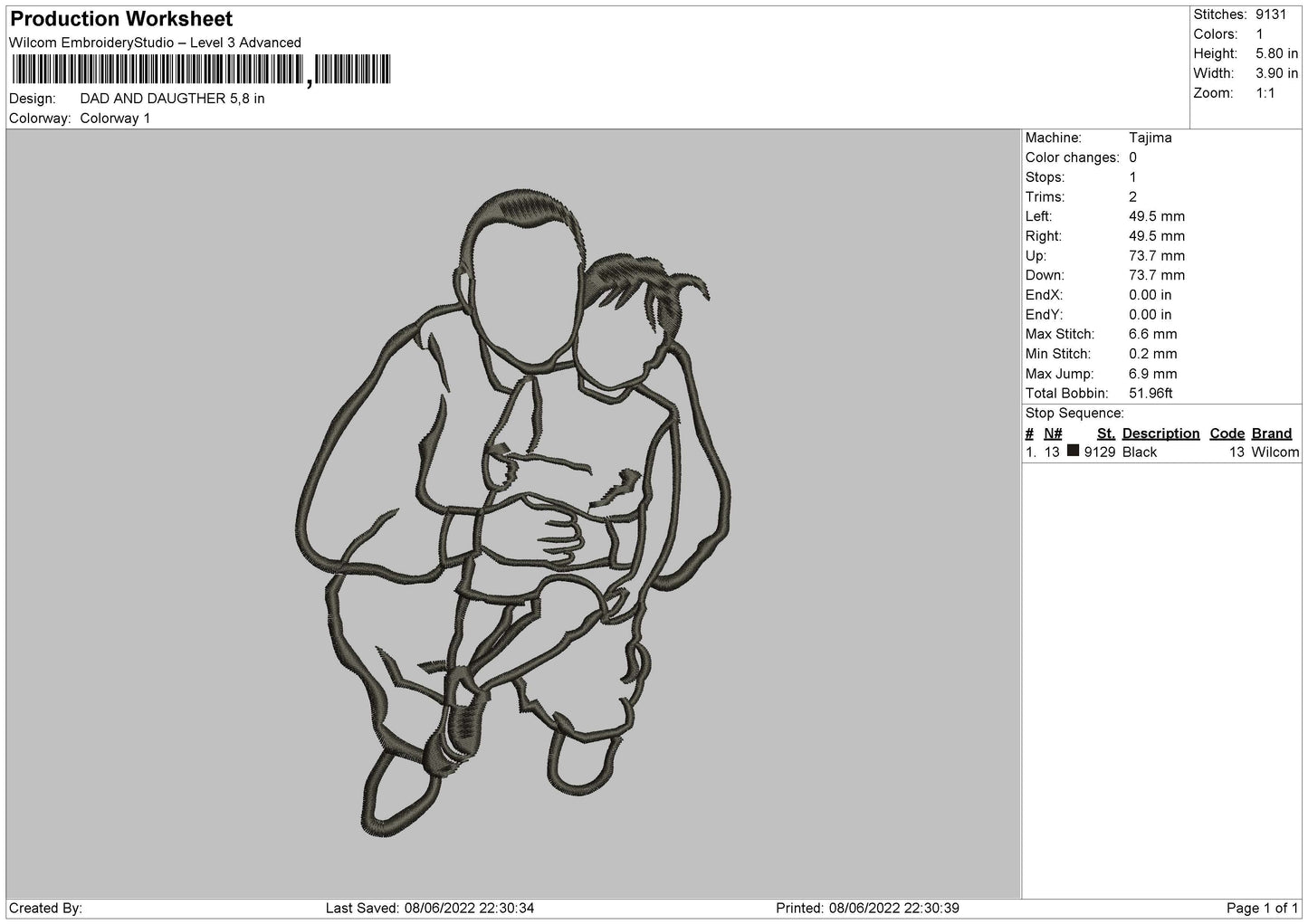This screenshot has width=1308, height=924.
Task: Click the Production Worksheet title
Action: pos(121,19)
